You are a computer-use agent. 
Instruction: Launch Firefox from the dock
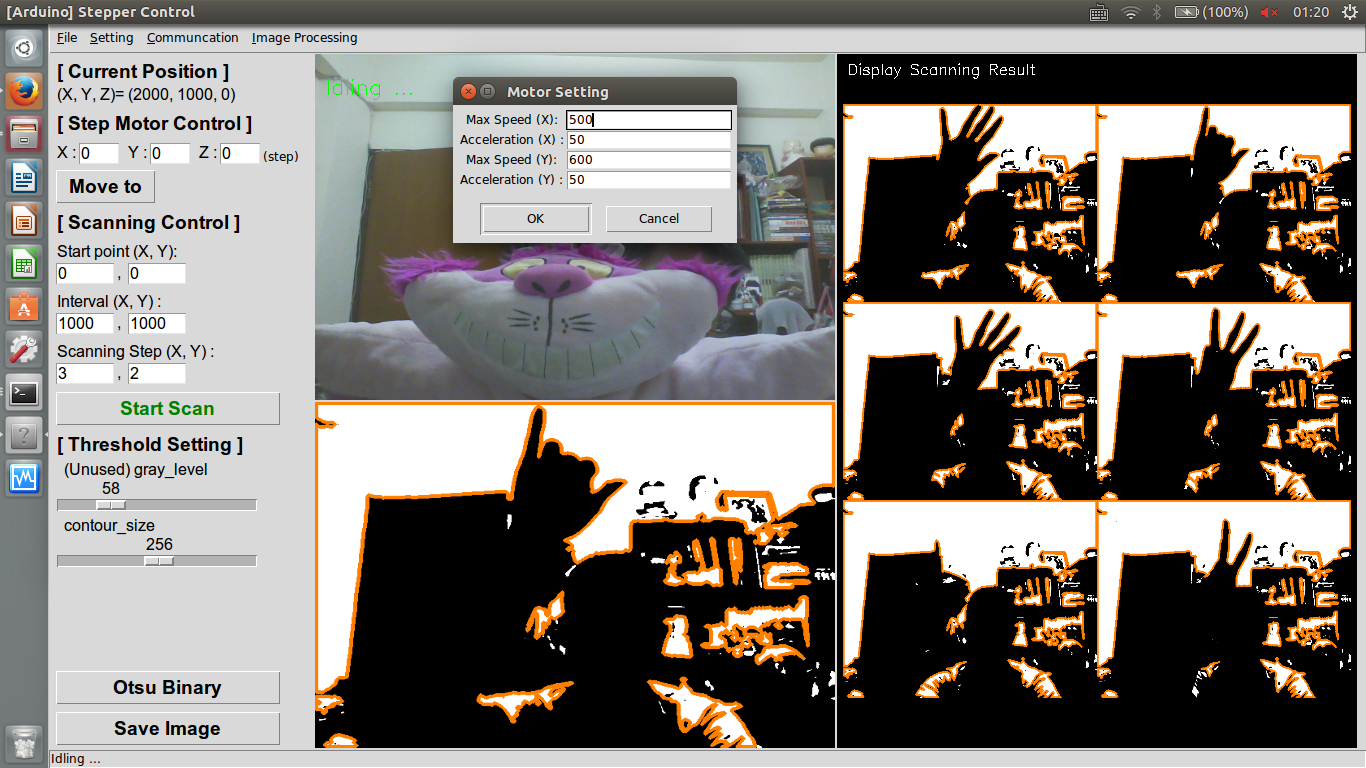coord(24,91)
